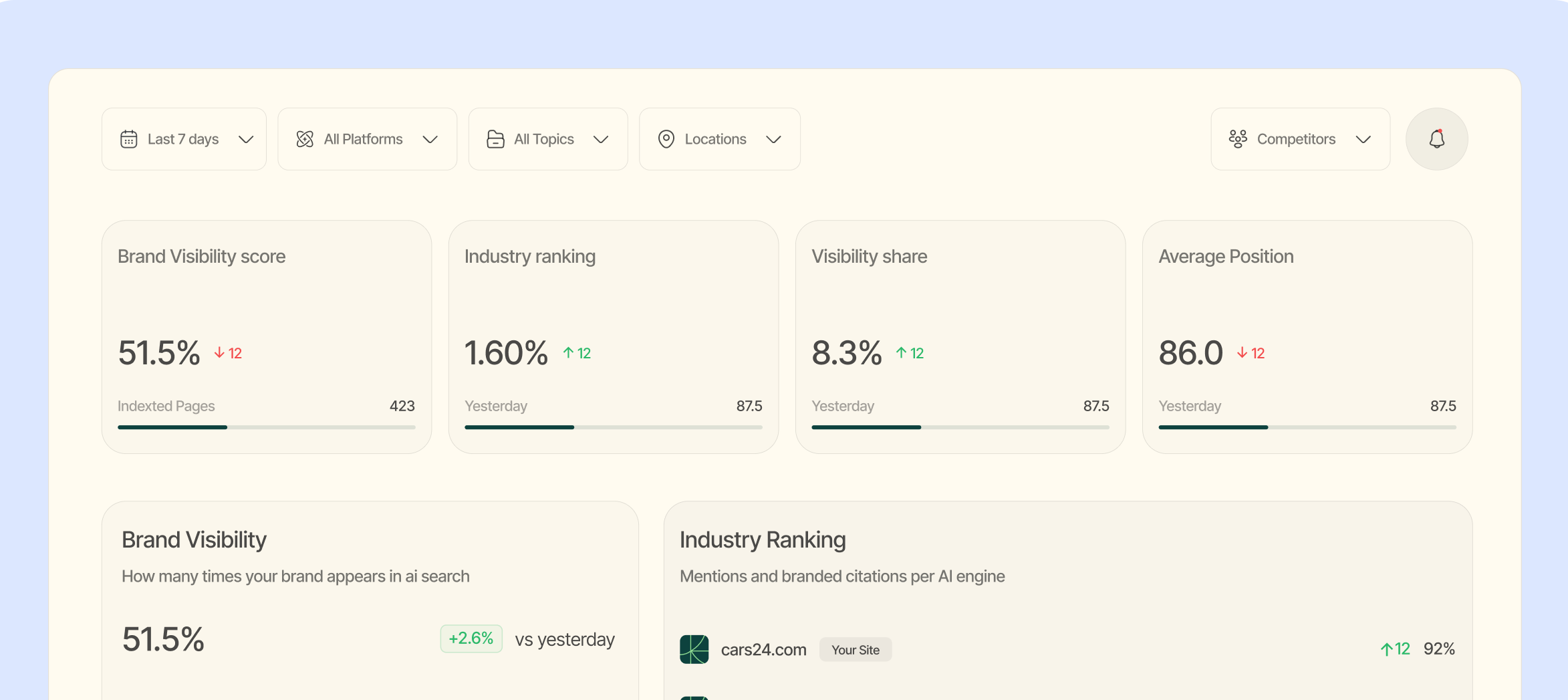Expand the Last 7 days dropdown
1568x700 pixels.
246,140
